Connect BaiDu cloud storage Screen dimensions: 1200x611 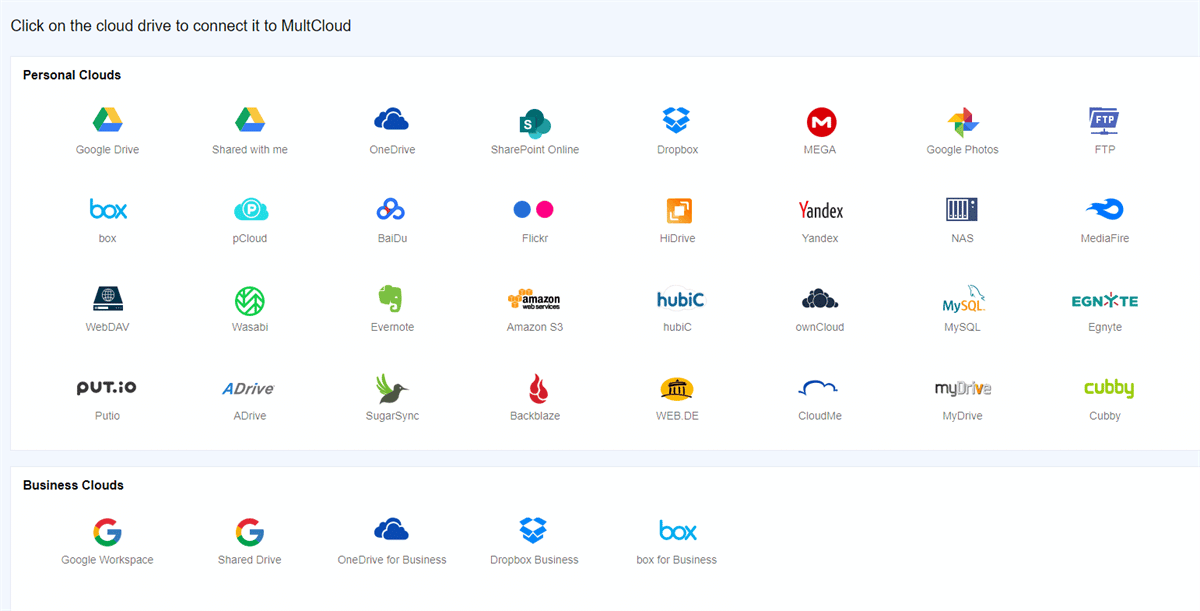392,211
